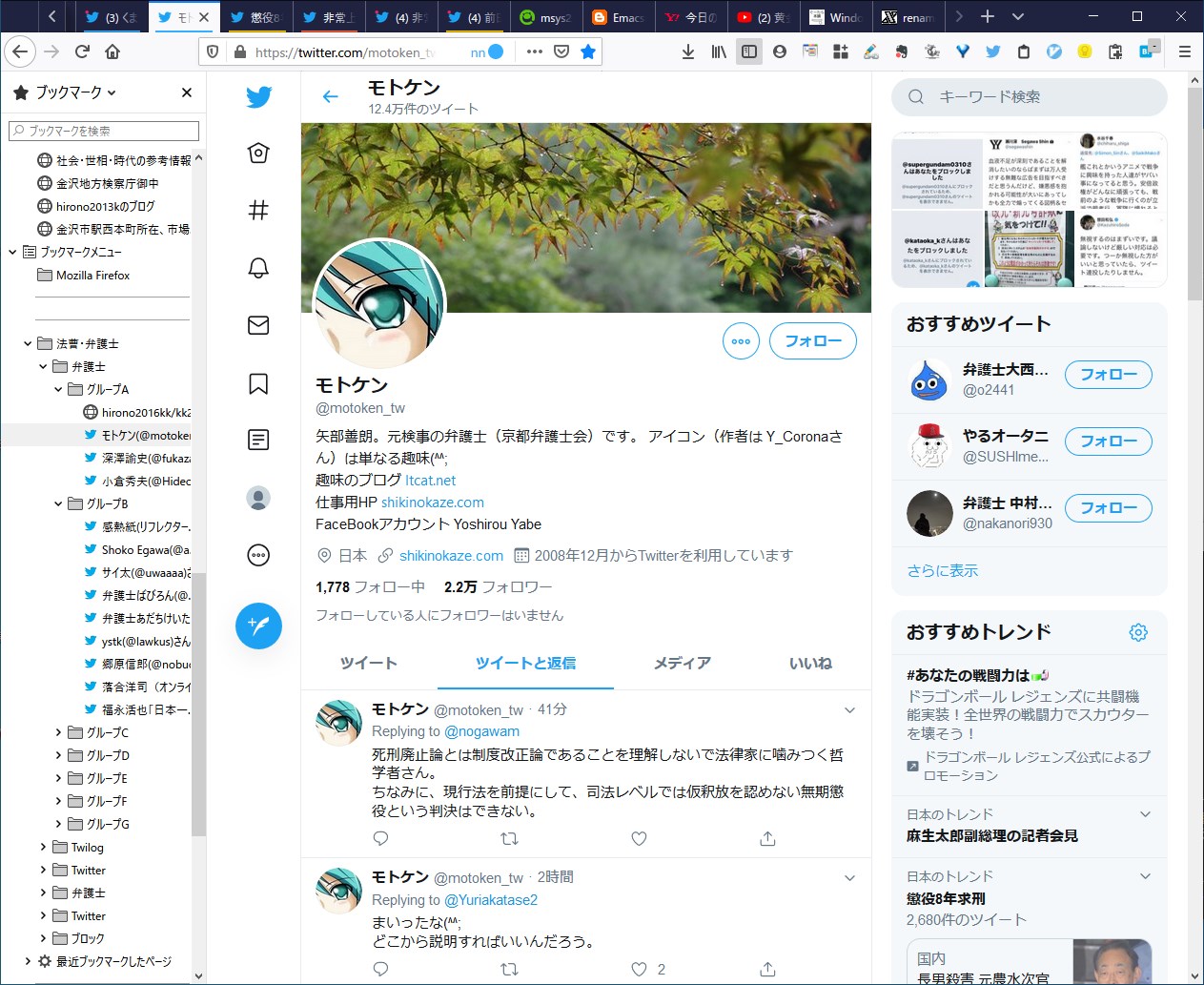Screen dimensions: 1204x985
Task: Like the tweet addressed to @nogawam
Action: click(639, 838)
